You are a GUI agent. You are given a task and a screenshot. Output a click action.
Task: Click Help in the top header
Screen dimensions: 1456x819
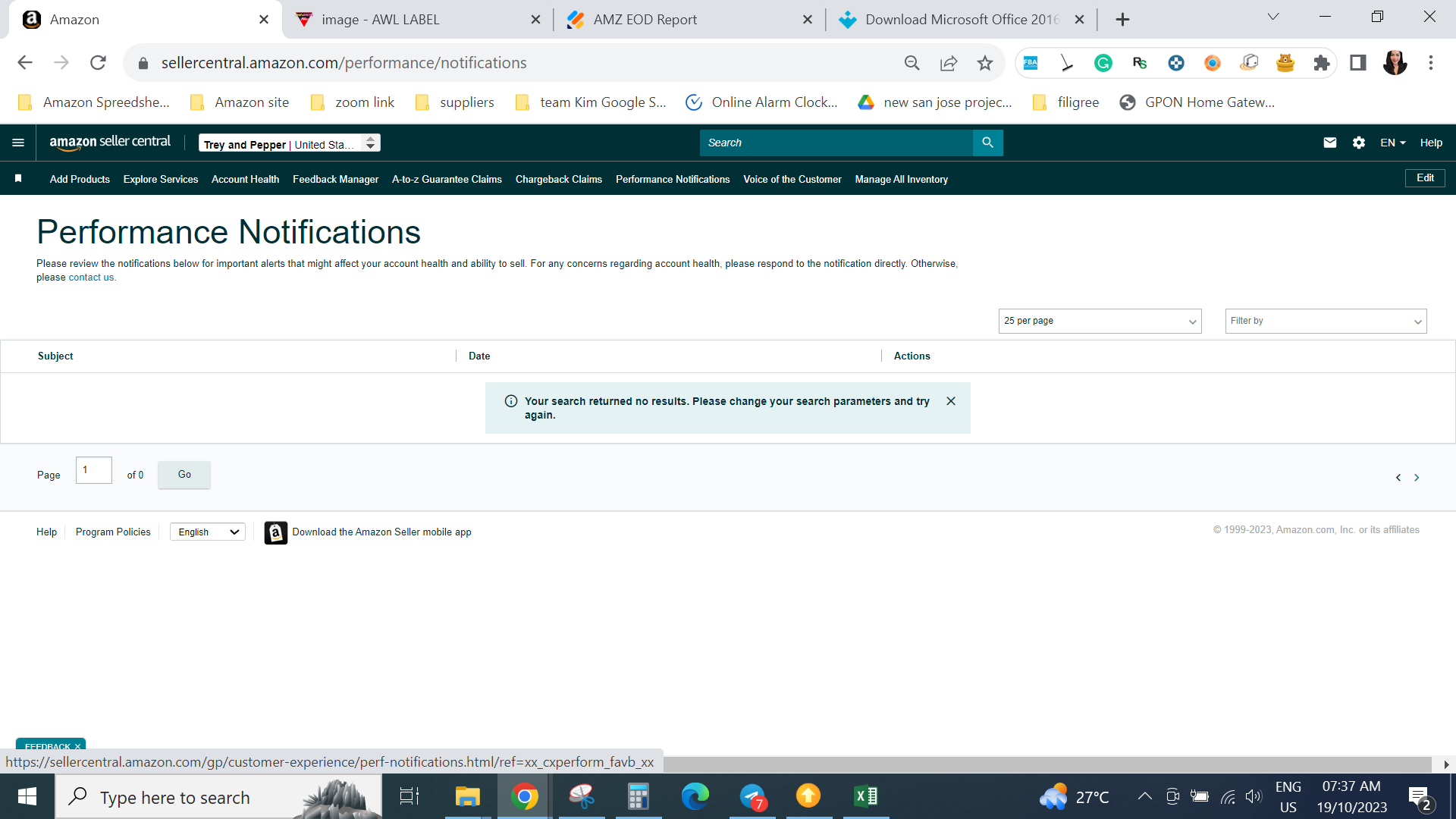[x=1431, y=143]
